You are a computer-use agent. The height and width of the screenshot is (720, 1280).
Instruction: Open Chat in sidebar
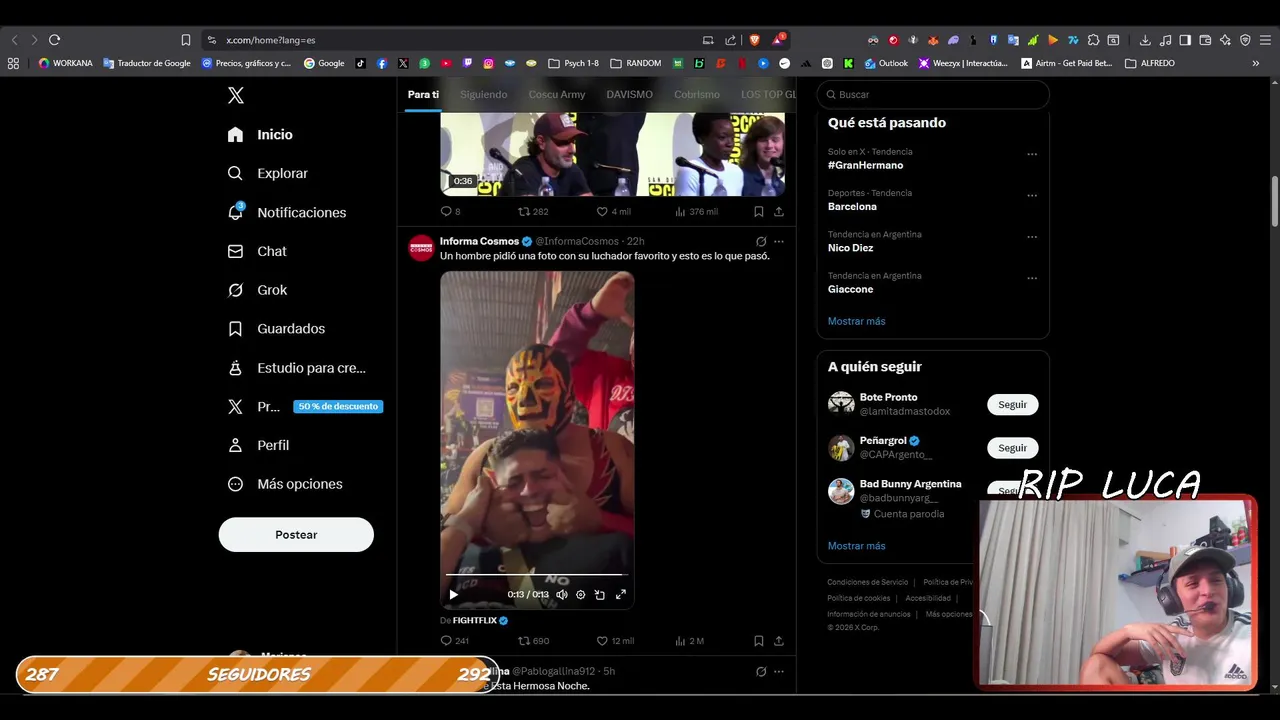257,251
